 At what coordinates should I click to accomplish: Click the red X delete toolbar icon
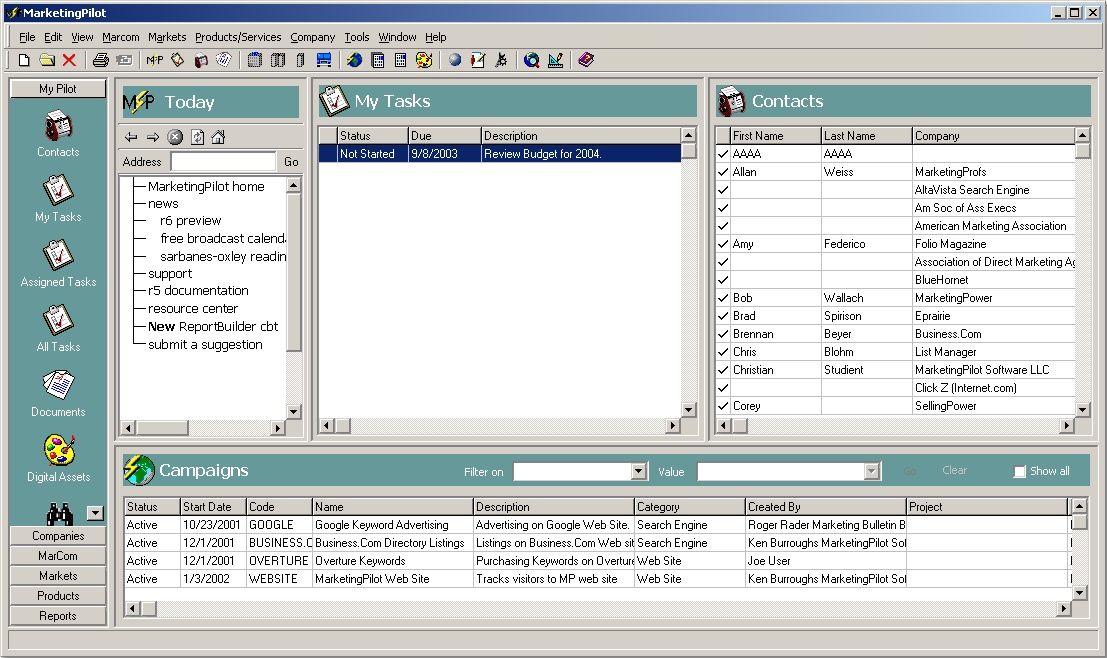pyautogui.click(x=69, y=61)
